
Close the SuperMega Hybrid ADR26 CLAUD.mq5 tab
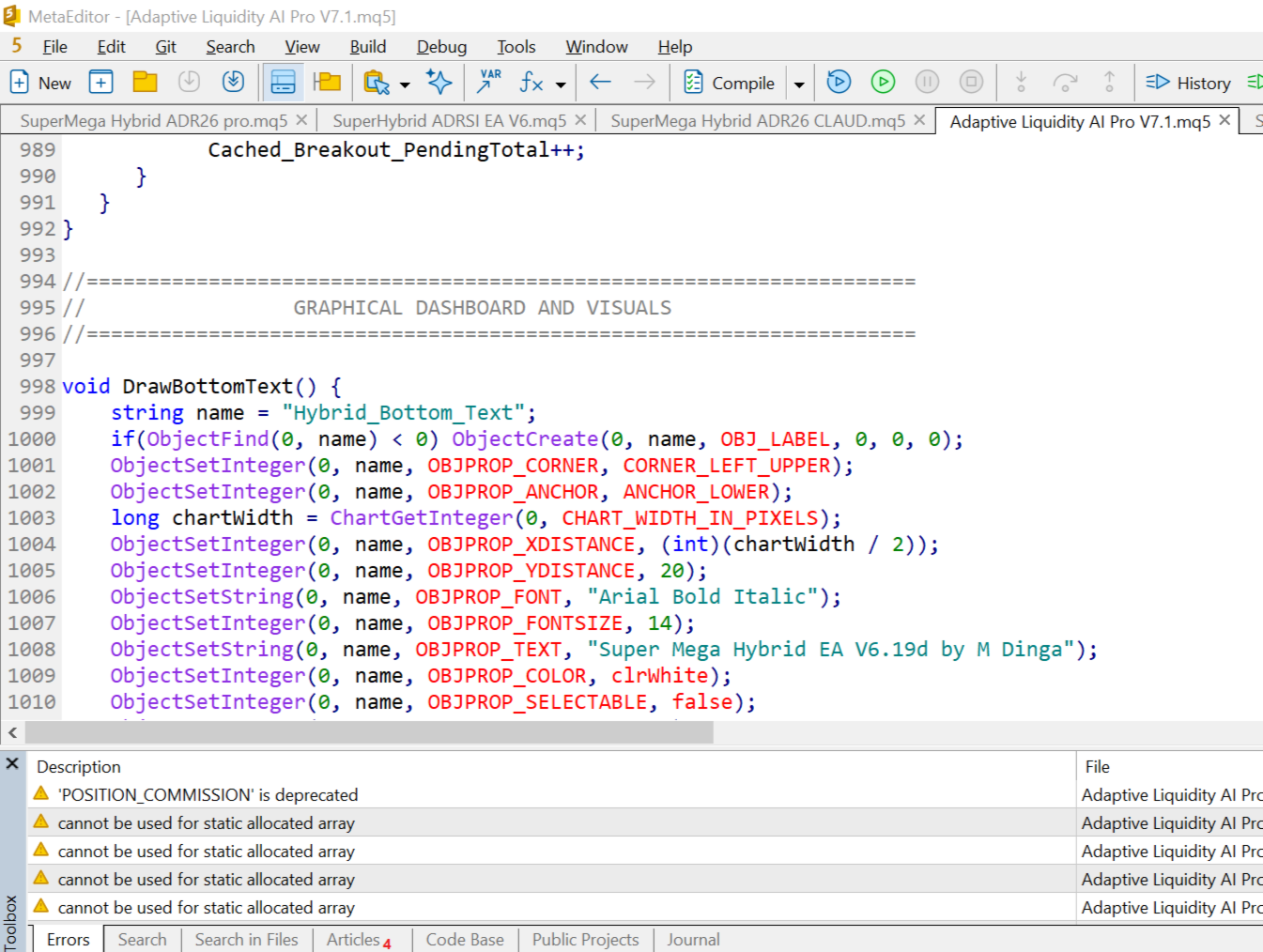point(919,120)
